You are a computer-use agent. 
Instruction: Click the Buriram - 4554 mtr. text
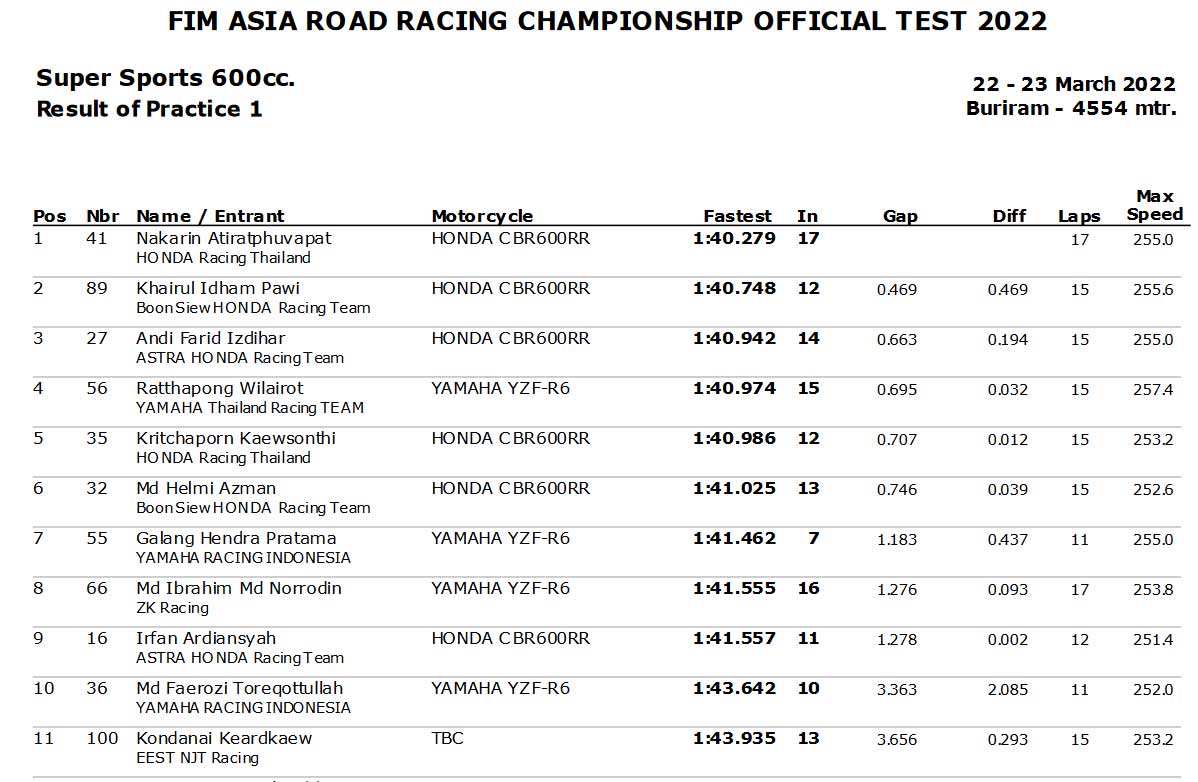click(x=1071, y=108)
